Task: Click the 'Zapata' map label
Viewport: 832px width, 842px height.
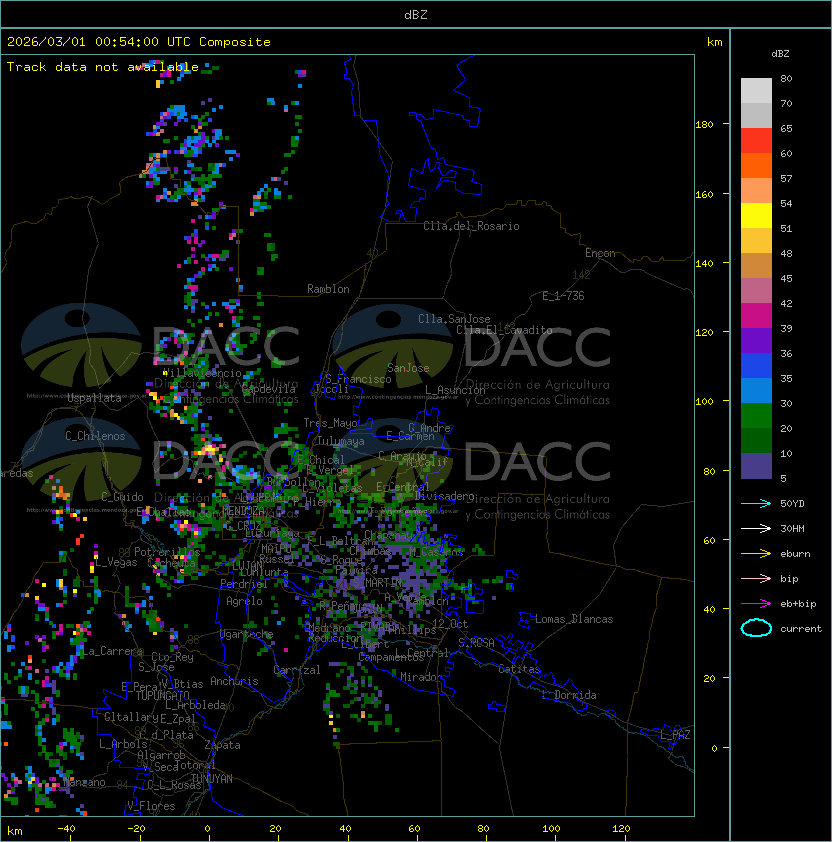Action: click(222, 745)
